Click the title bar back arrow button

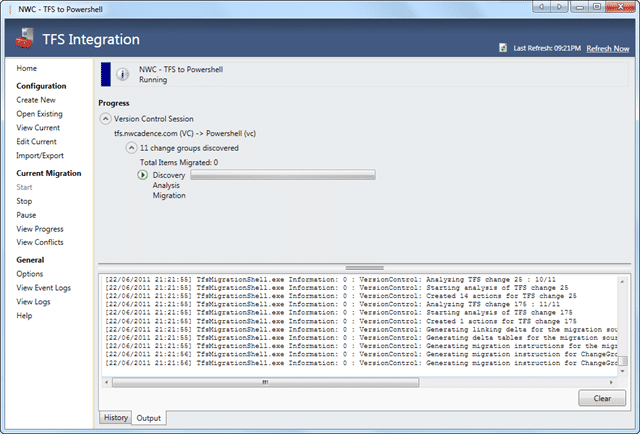tap(541, 7)
